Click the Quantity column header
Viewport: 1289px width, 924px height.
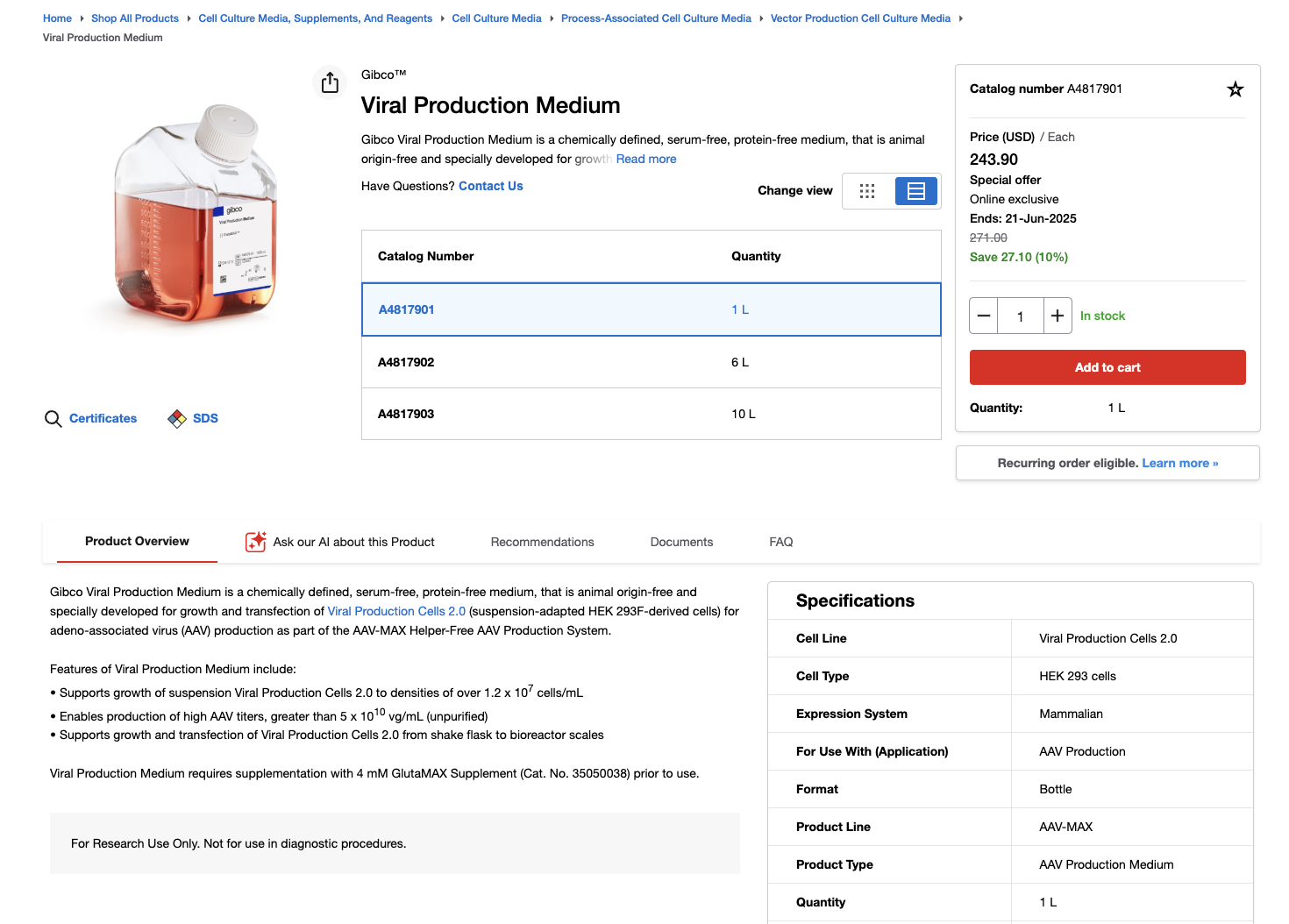pos(756,256)
